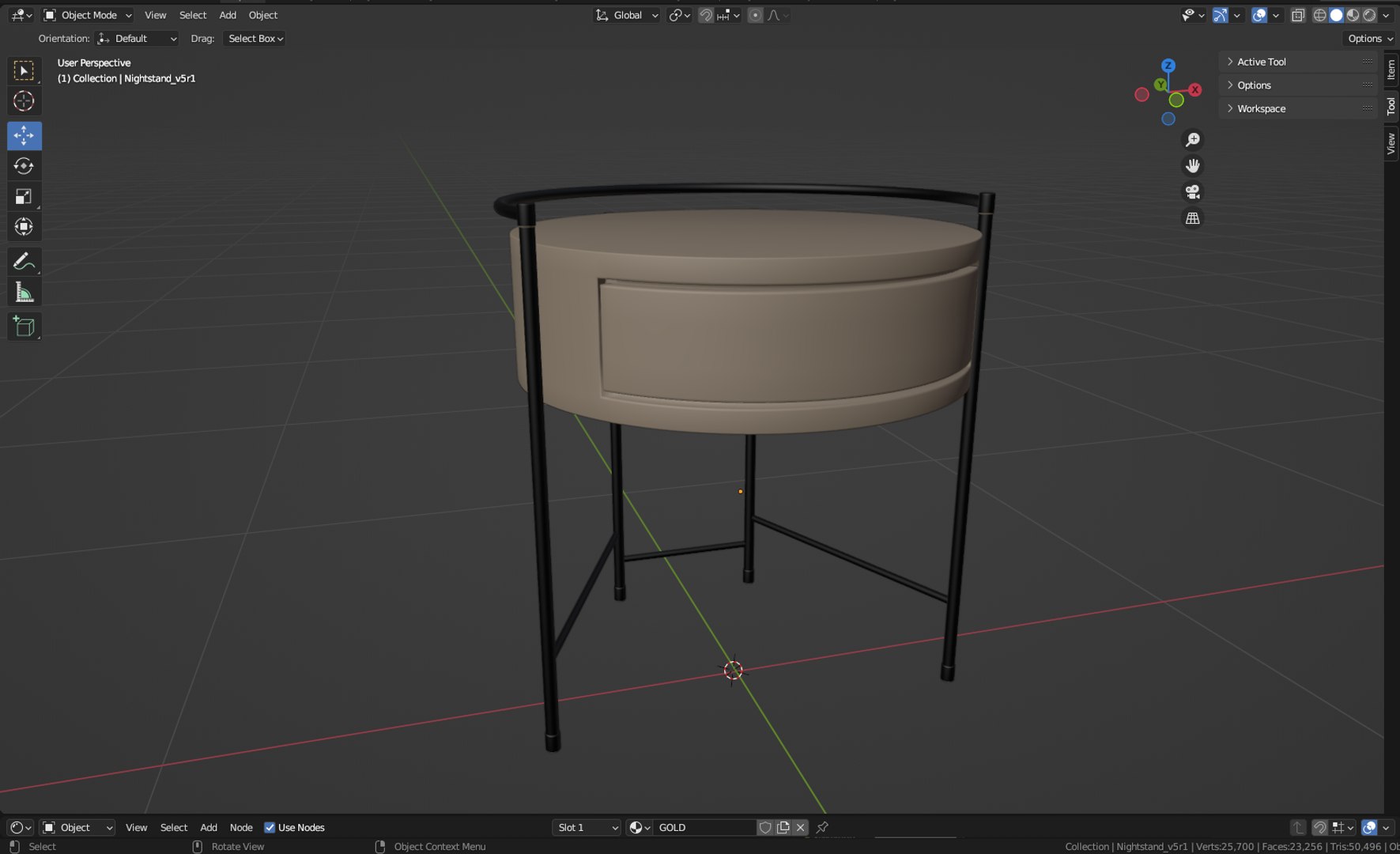Open the object types visibility dropdown
The image size is (1400, 854).
coord(1193,15)
